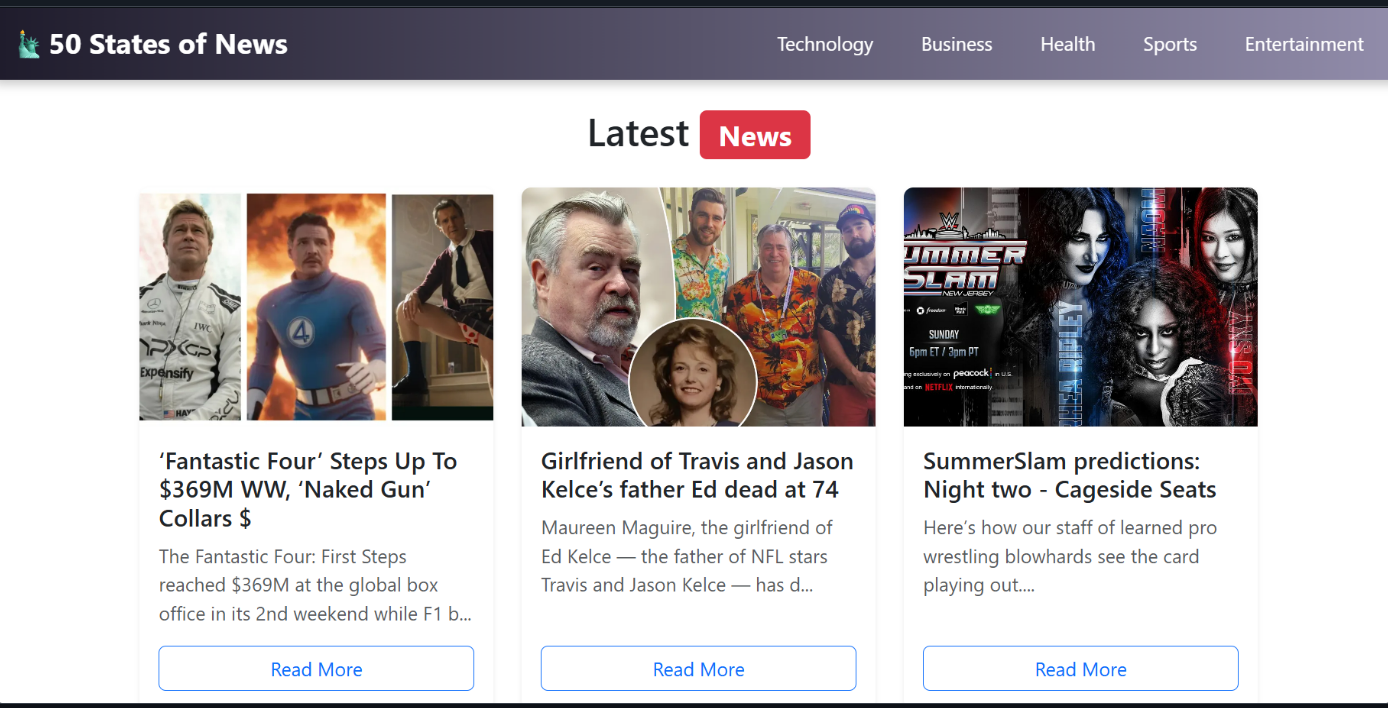The image size is (1388, 708).
Task: Open the 50 States of News home link
Action: [168, 44]
